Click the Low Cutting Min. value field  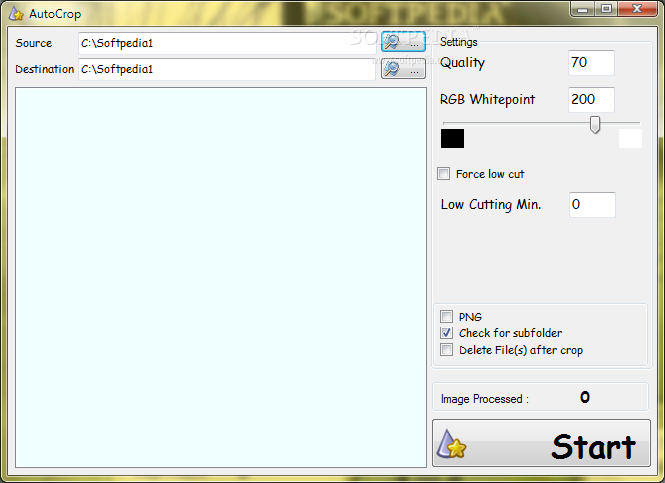pyautogui.click(x=592, y=205)
